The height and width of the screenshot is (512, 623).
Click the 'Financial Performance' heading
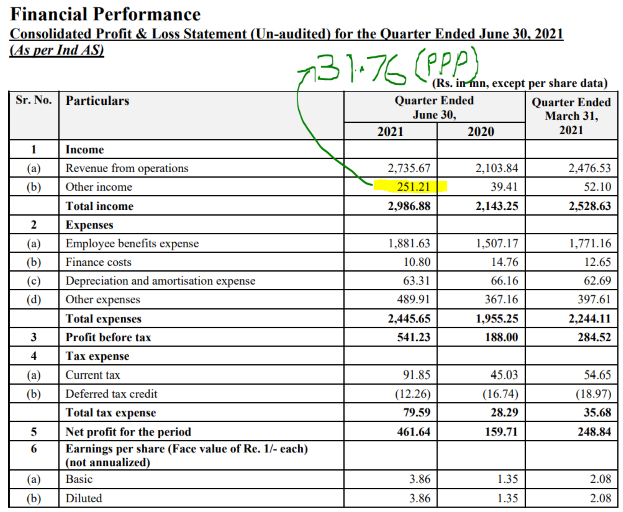tap(105, 15)
